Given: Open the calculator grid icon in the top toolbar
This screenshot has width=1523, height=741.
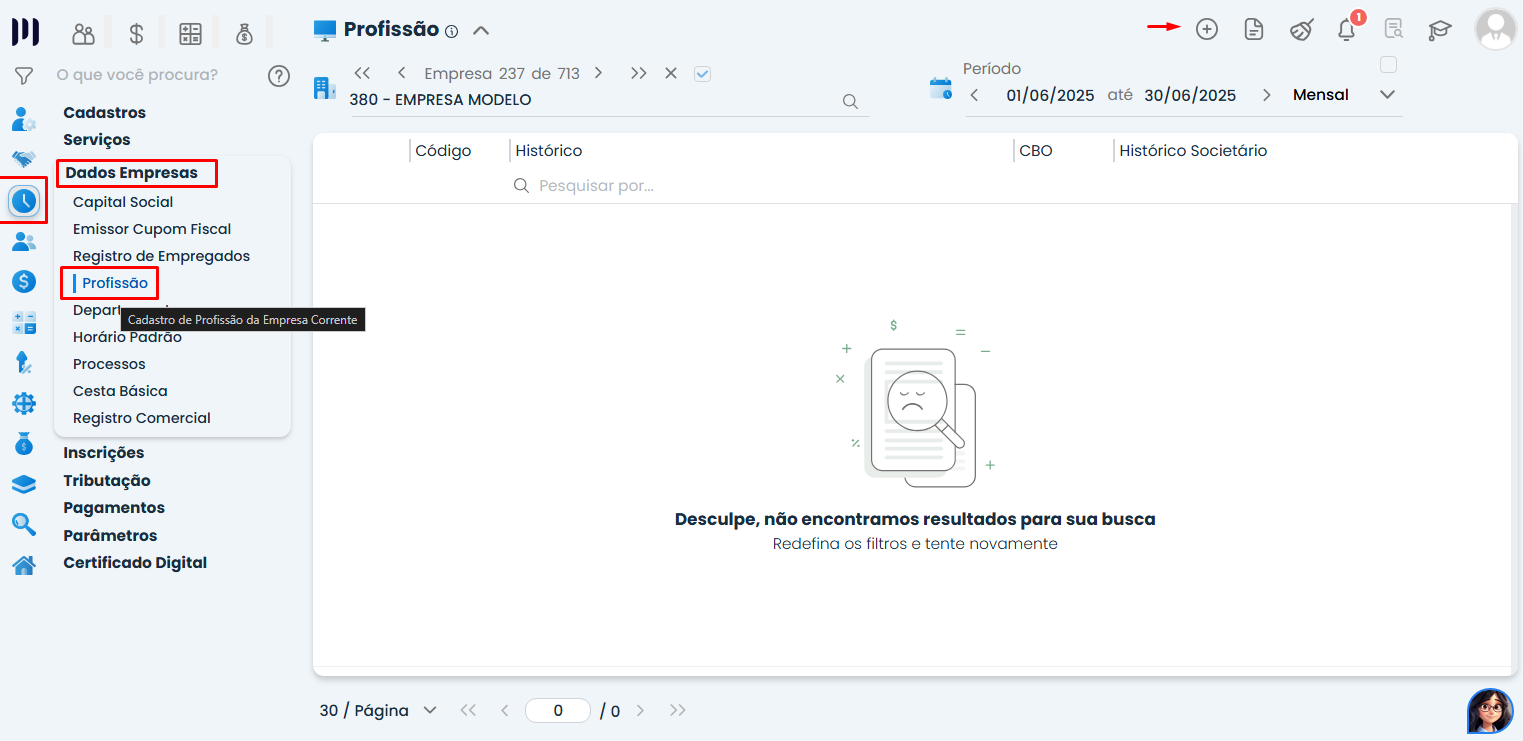Looking at the screenshot, I should click(190, 34).
